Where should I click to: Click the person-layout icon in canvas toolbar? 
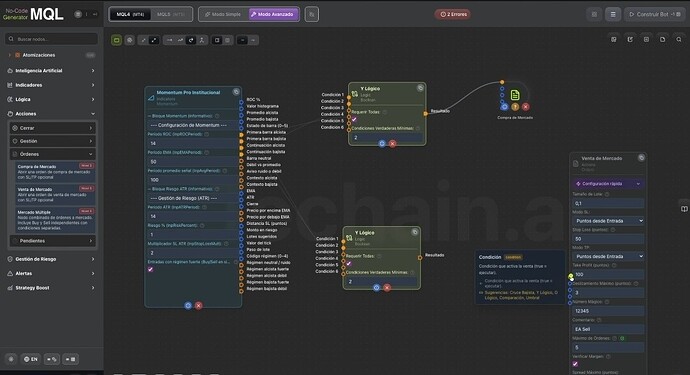point(202,40)
